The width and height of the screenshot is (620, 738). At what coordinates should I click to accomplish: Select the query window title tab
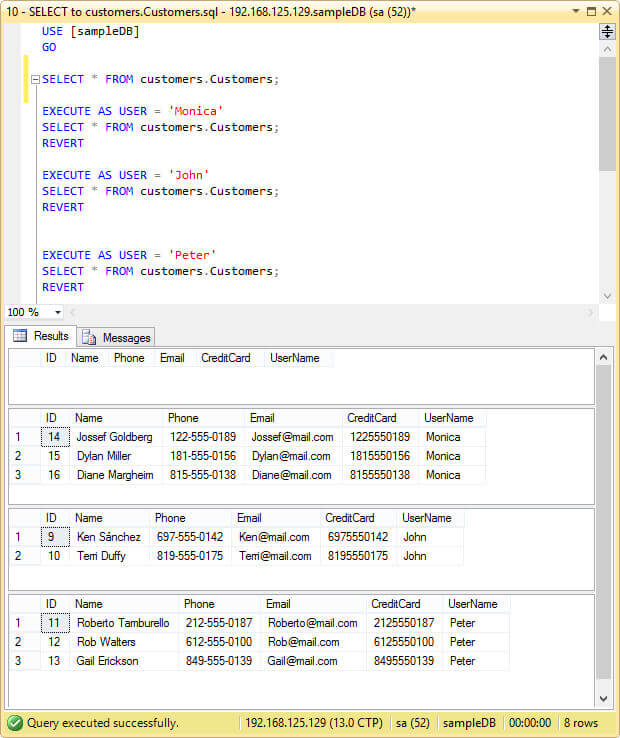tap(208, 10)
